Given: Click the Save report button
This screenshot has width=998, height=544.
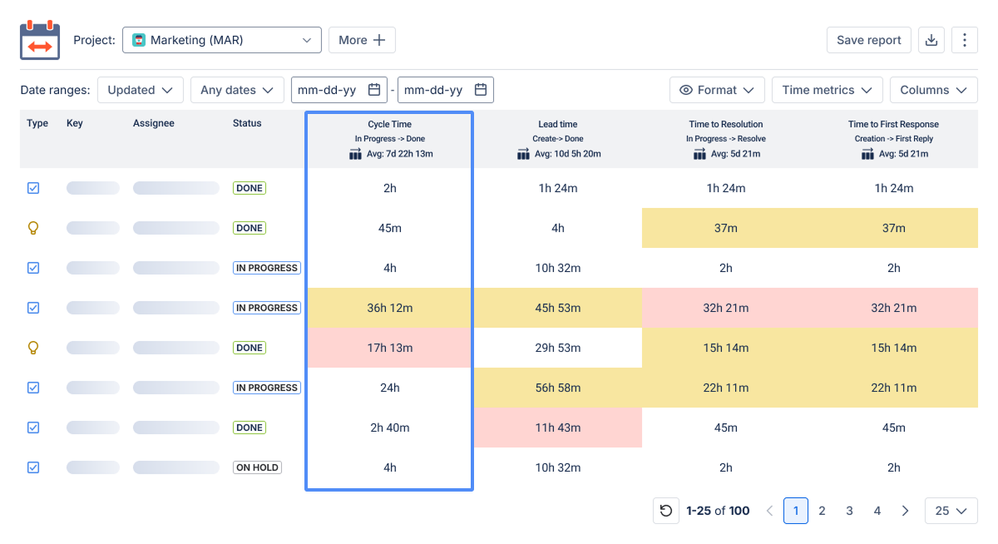Looking at the screenshot, I should (x=869, y=40).
